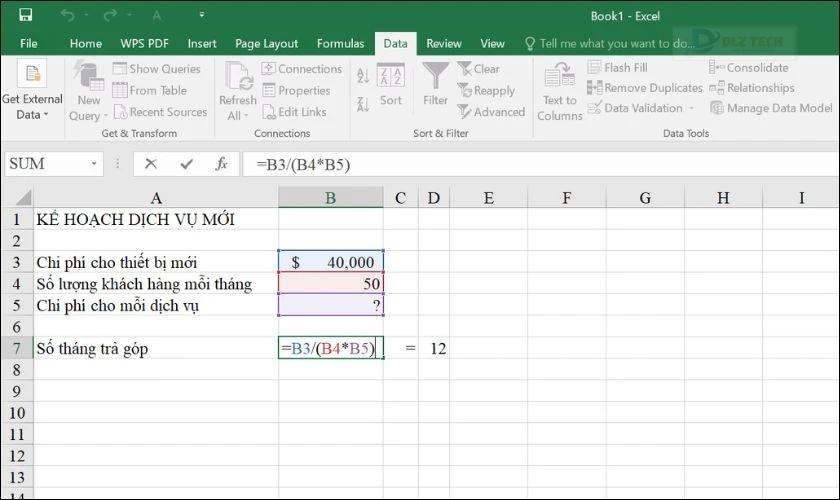This screenshot has height=500, width=840.
Task: Switch to the Home tab
Action: tap(86, 43)
